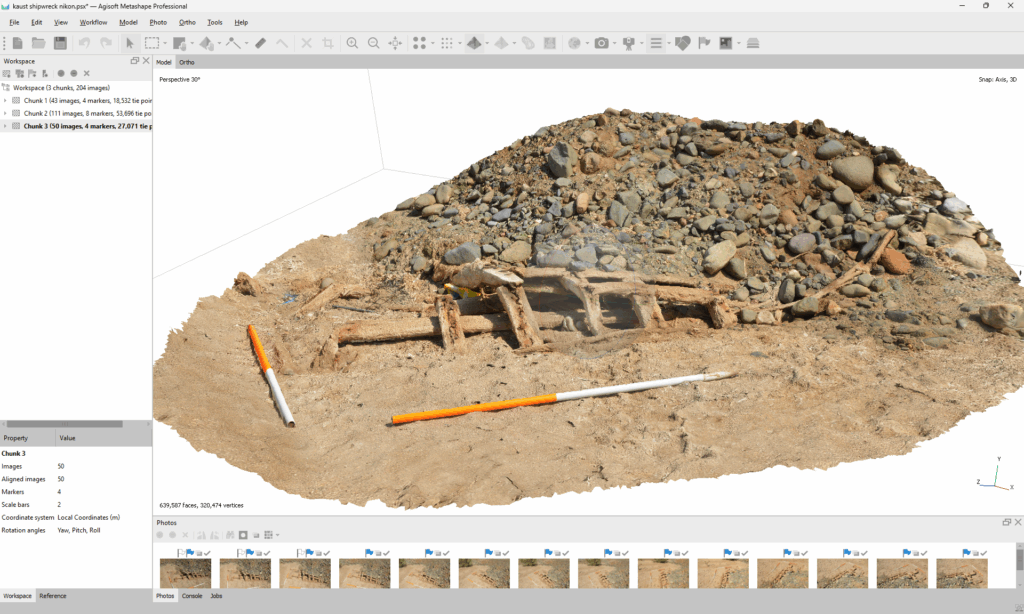Open the Rectangle Selection tool dropdown arrow
The width and height of the screenshot is (1024, 614).
click(165, 44)
